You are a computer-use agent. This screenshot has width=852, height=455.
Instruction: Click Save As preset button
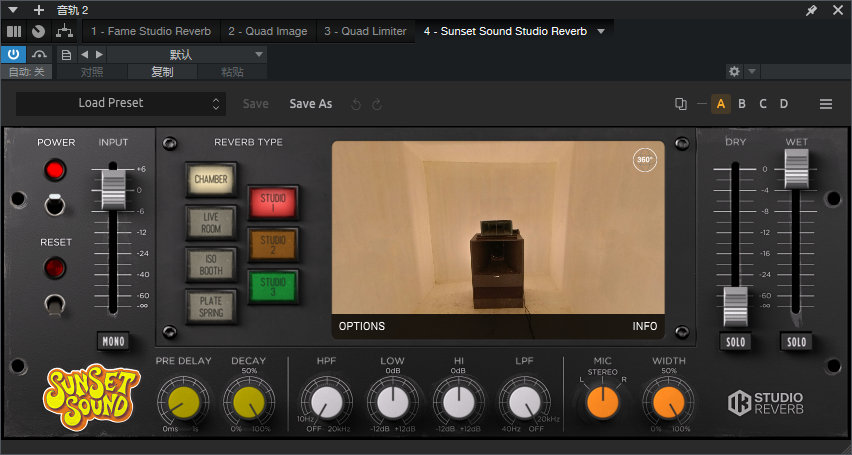pyautogui.click(x=311, y=104)
